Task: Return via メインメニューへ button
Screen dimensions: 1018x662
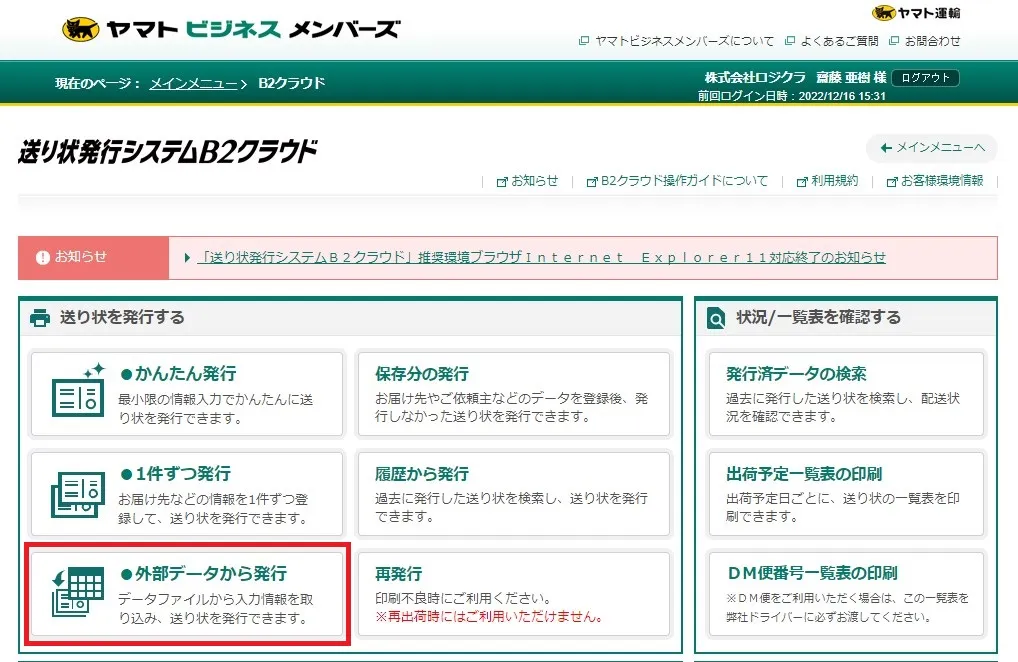Action: click(x=932, y=148)
